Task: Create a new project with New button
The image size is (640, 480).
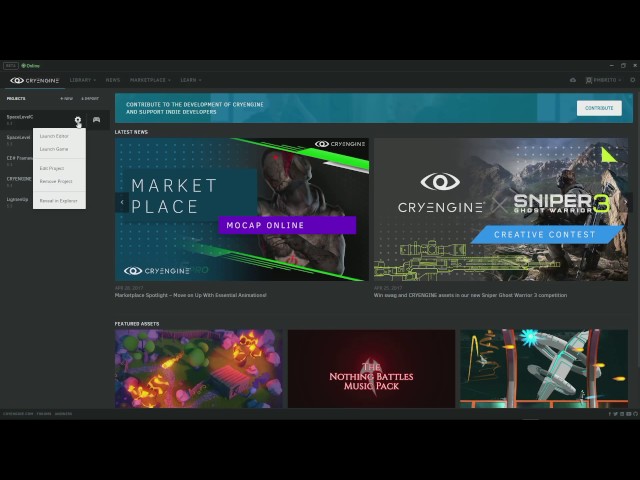Action: [x=67, y=99]
